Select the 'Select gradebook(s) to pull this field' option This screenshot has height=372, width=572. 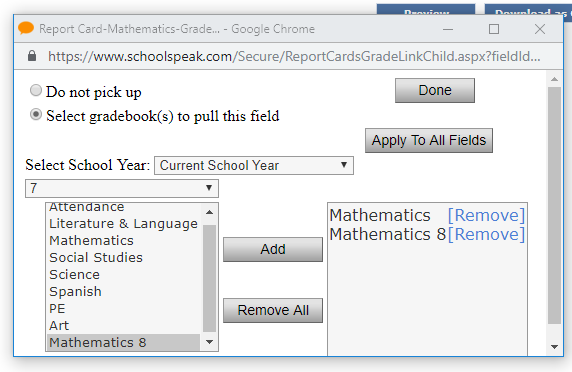(x=36, y=115)
